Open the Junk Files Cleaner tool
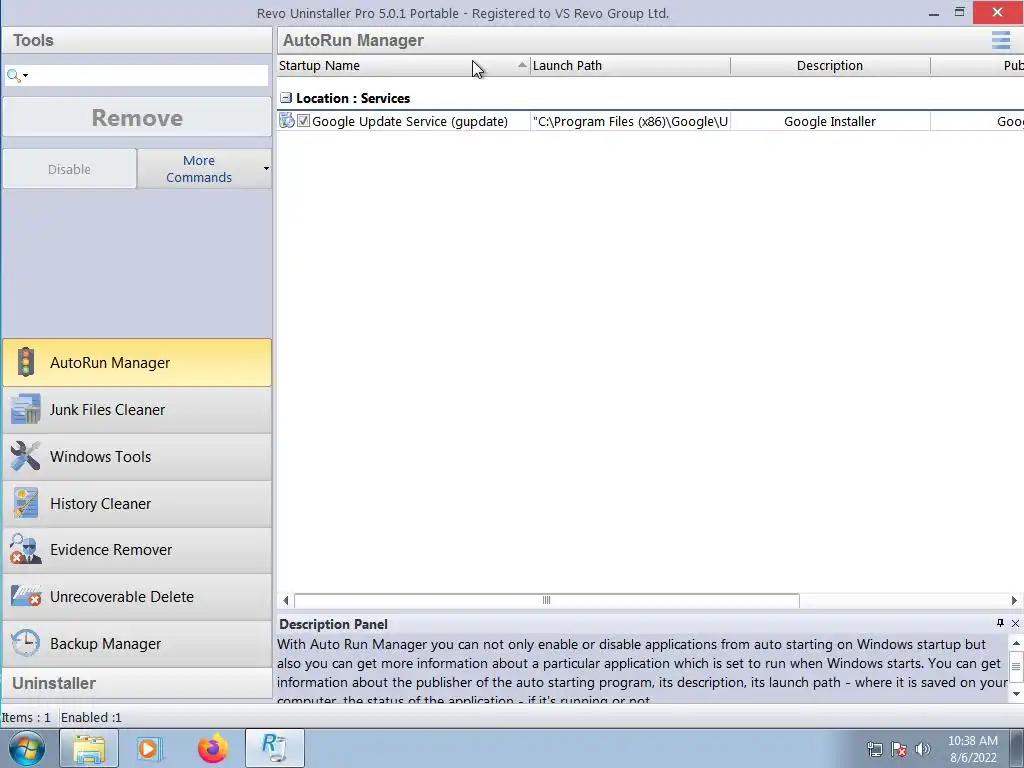 click(136, 409)
